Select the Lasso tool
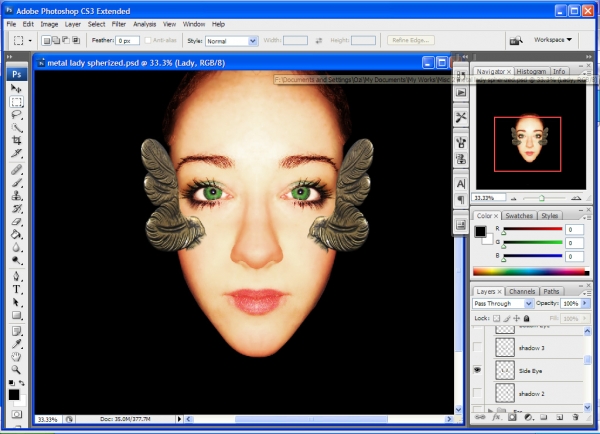Image resolution: width=600 pixels, height=434 pixels. (x=16, y=115)
